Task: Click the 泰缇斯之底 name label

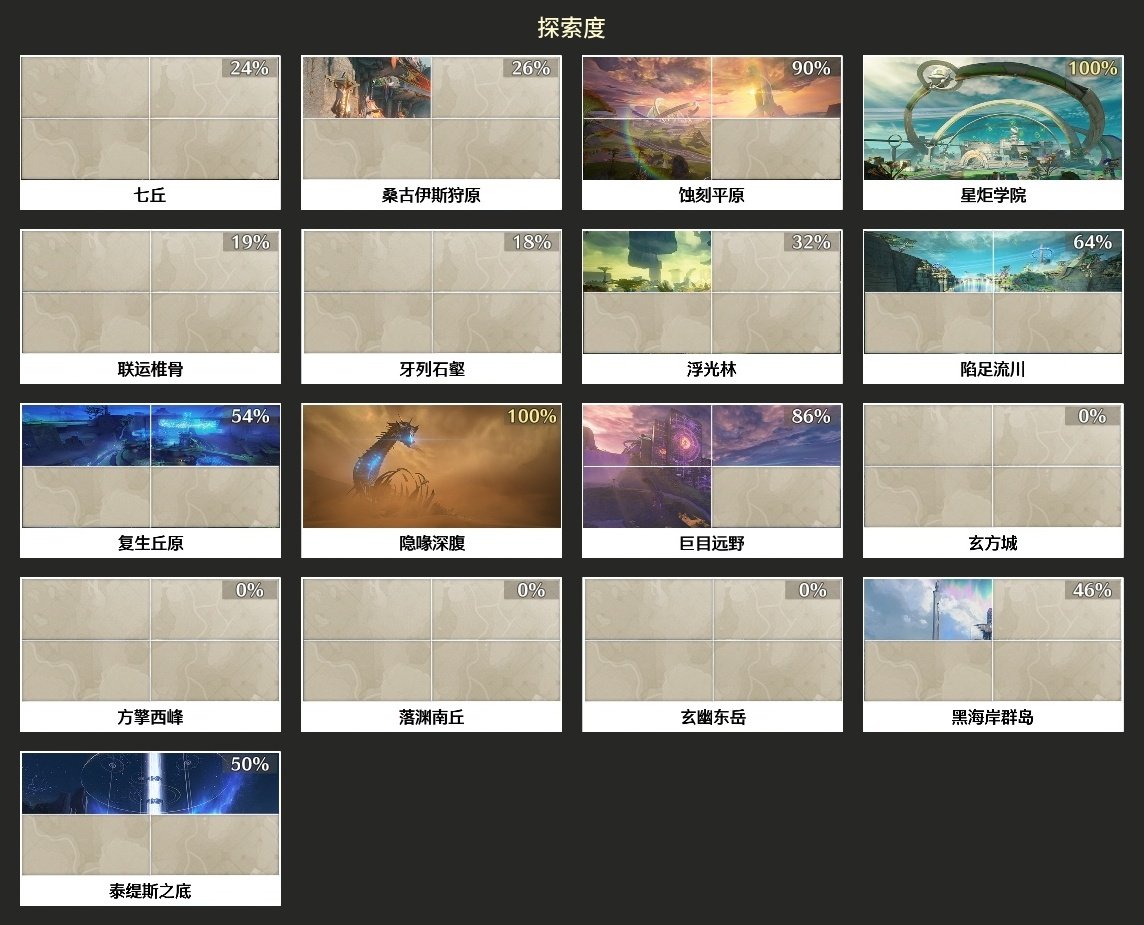Action: (150, 891)
